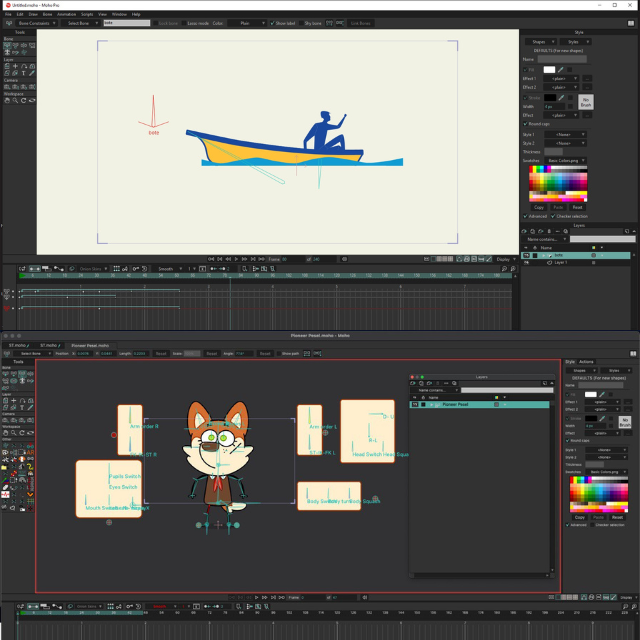Select the Layer 1 row in the top Layers panel

pyautogui.click(x=576, y=263)
